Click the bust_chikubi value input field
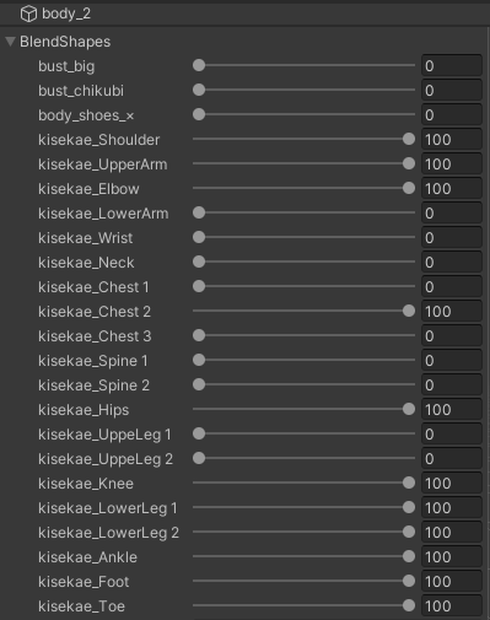Viewport: 490px width, 620px height. coord(452,90)
